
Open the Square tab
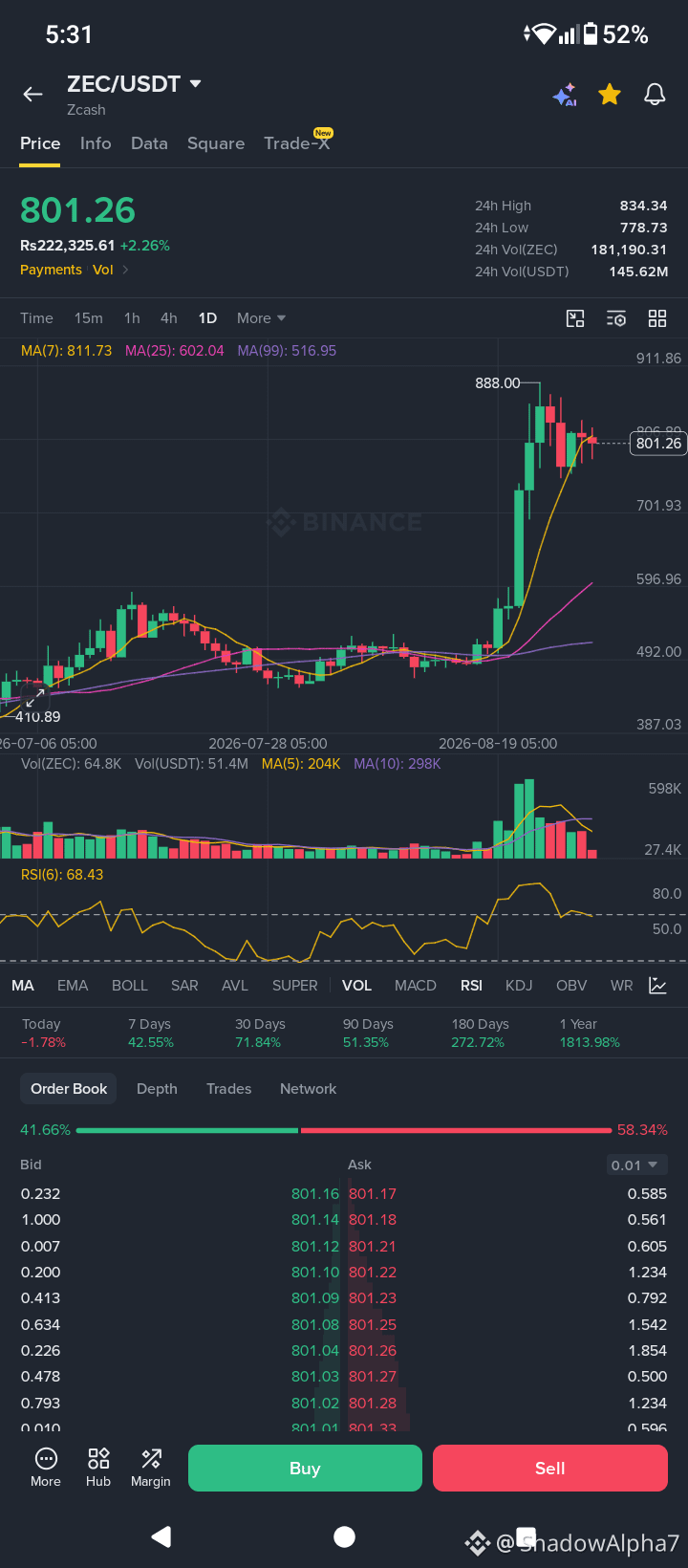coord(216,143)
